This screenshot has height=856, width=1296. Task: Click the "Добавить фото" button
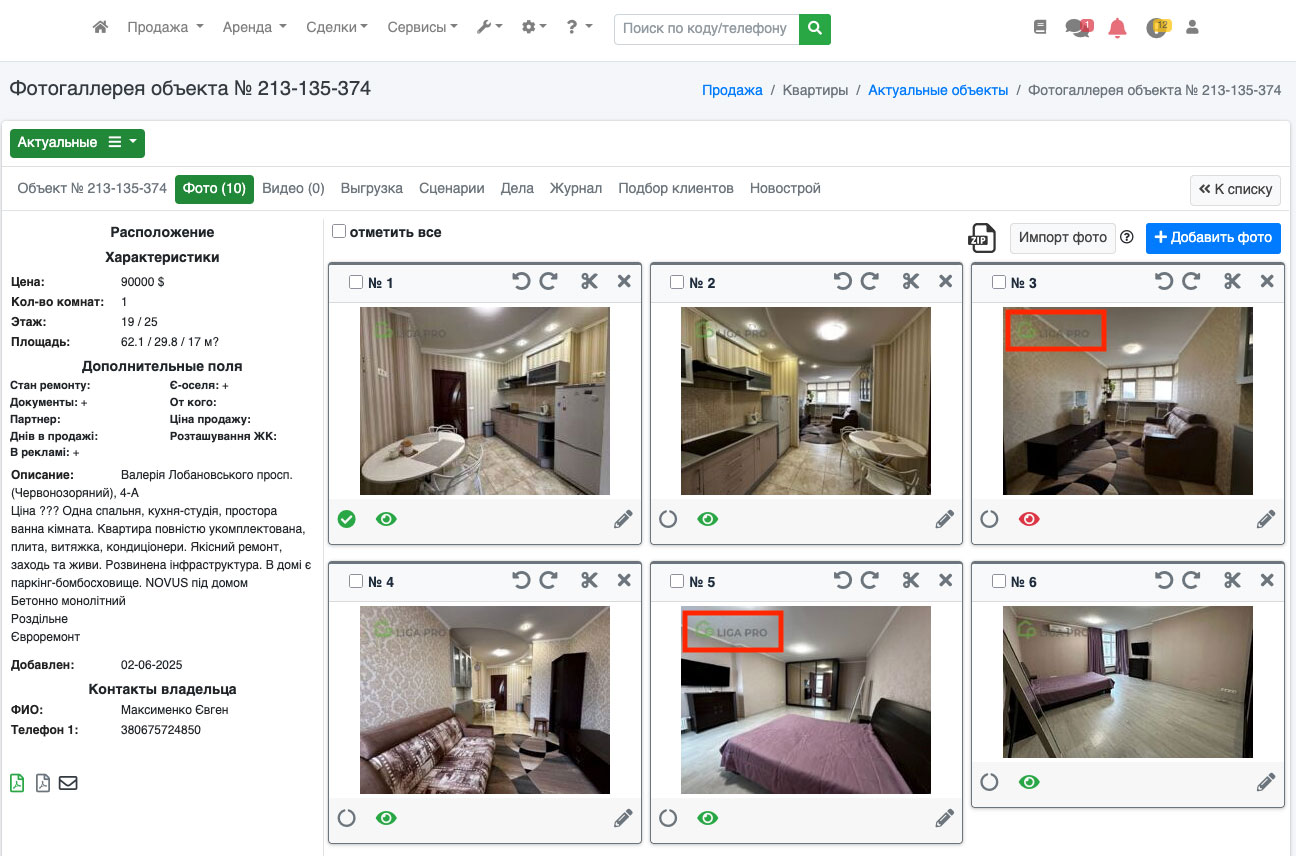(x=1212, y=238)
